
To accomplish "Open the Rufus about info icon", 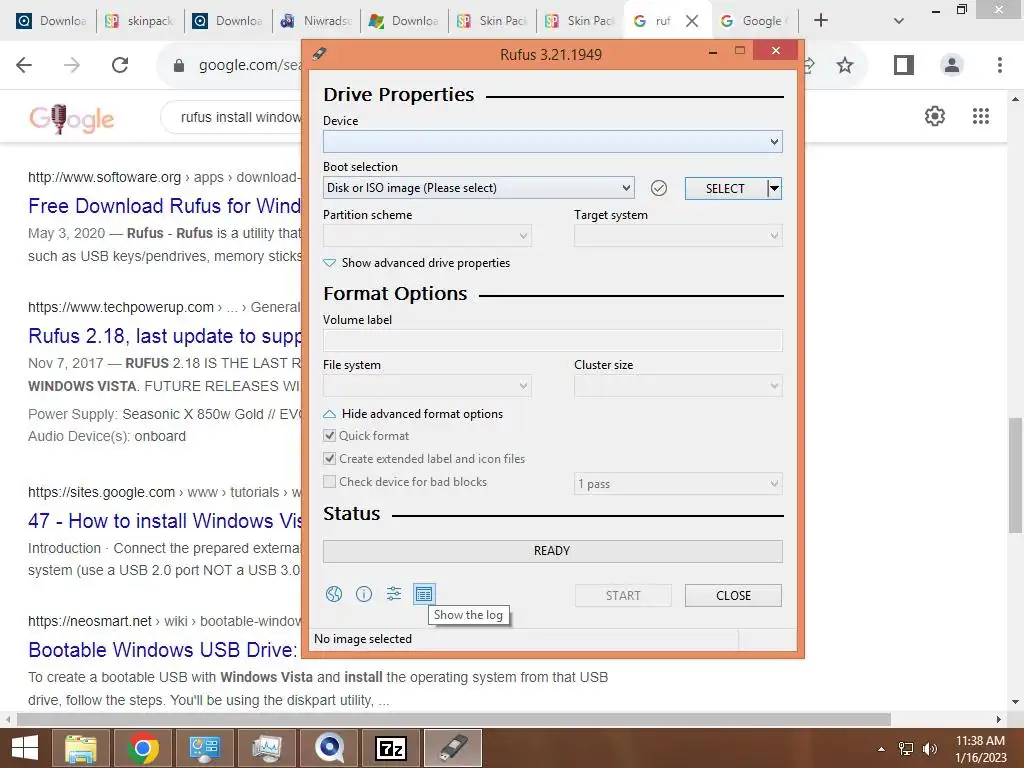I will [x=364, y=594].
